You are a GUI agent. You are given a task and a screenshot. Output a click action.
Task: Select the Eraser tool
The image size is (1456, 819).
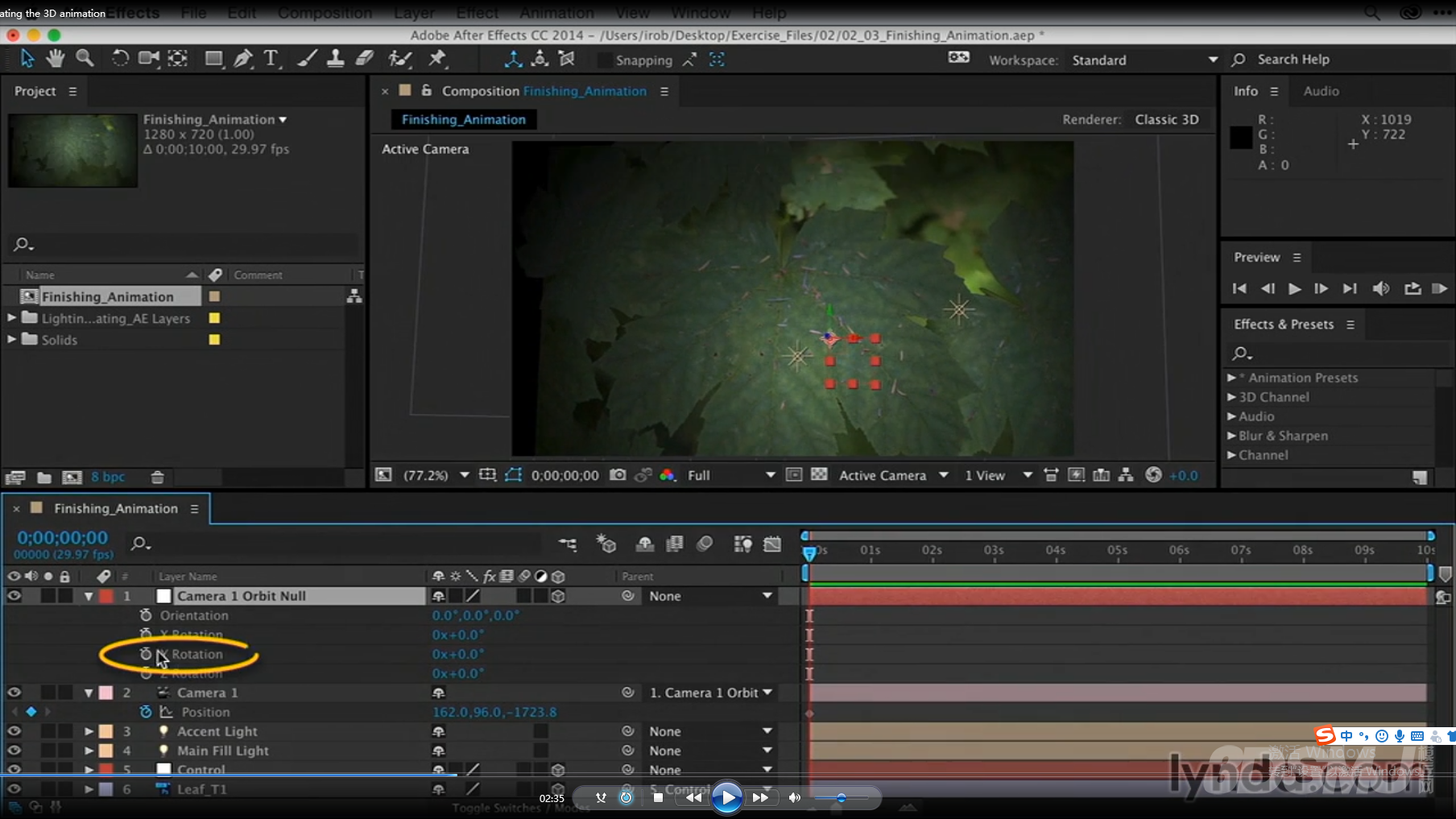click(x=365, y=58)
